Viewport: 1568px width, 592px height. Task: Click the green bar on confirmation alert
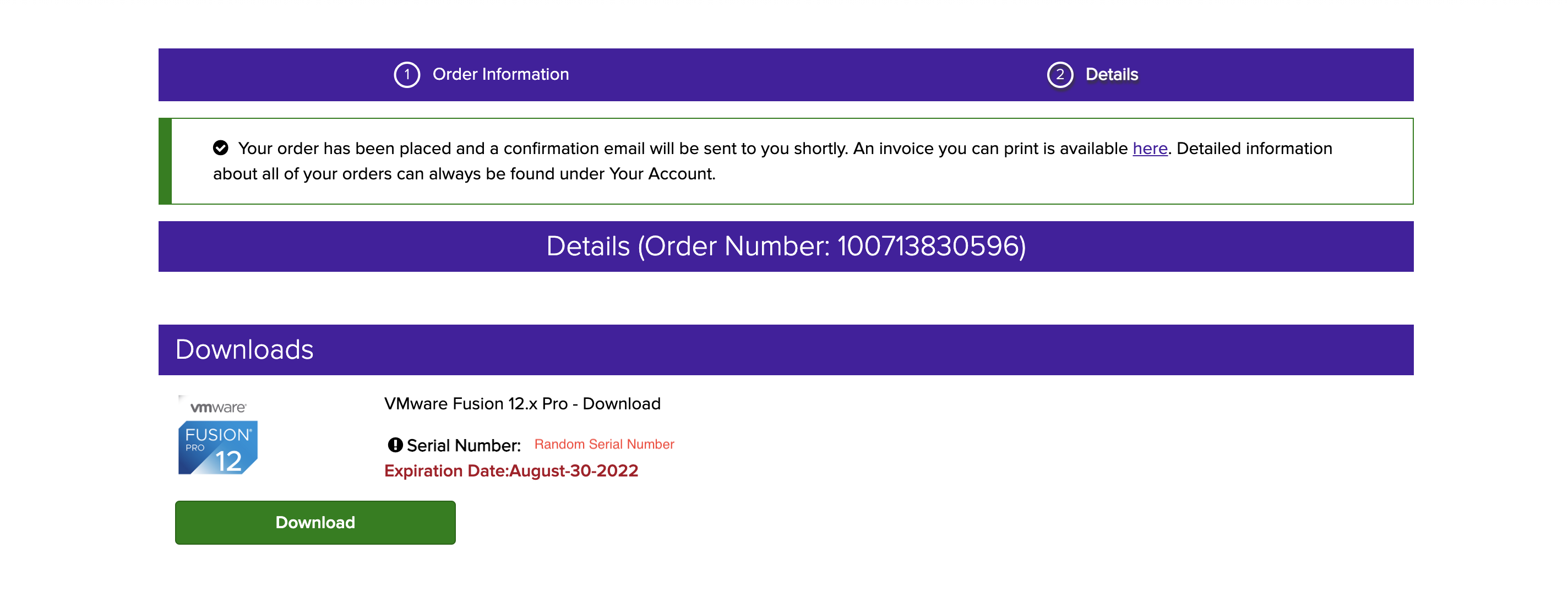(x=165, y=161)
